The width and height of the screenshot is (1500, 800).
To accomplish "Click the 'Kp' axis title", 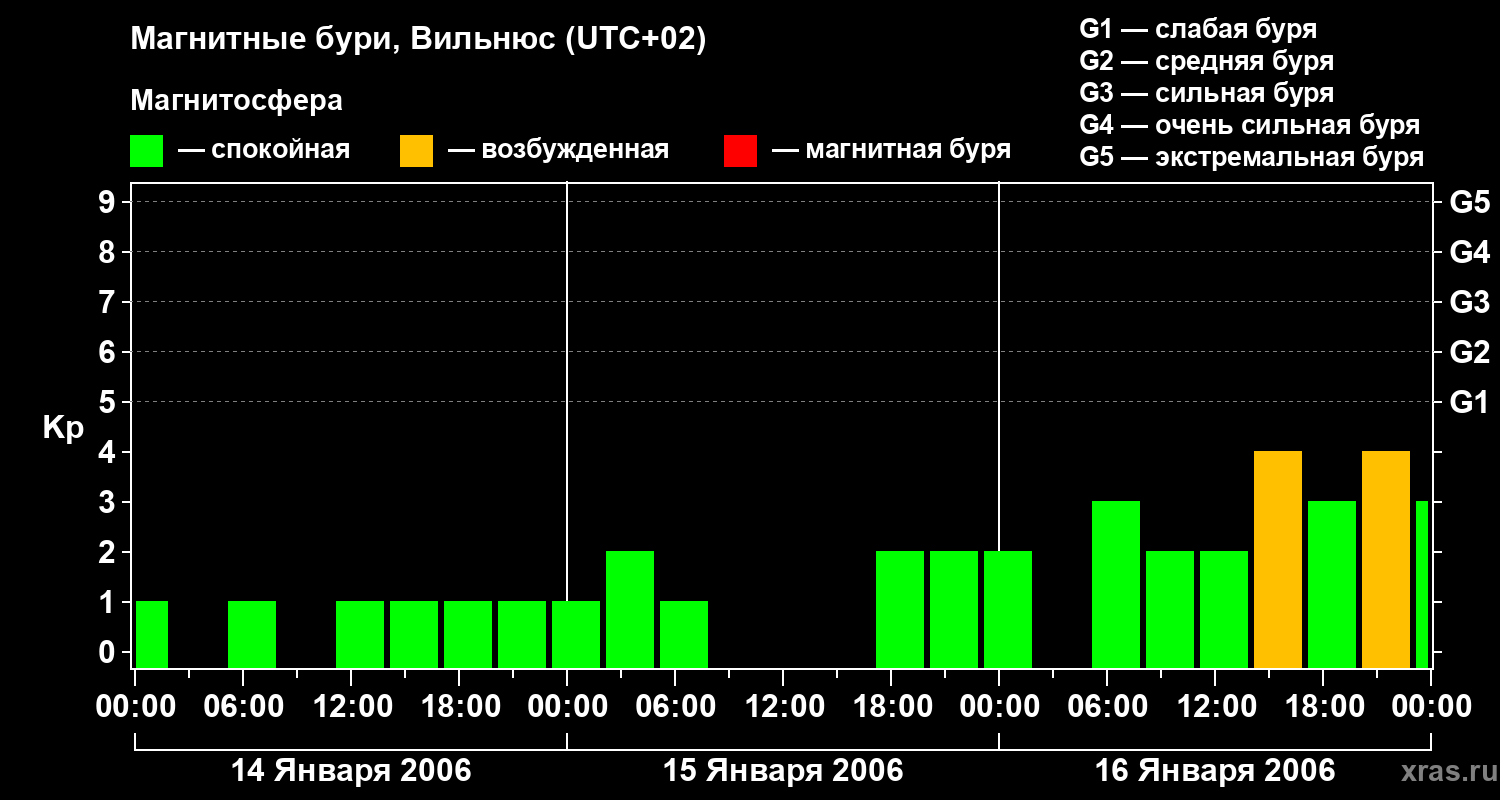I will [63, 428].
